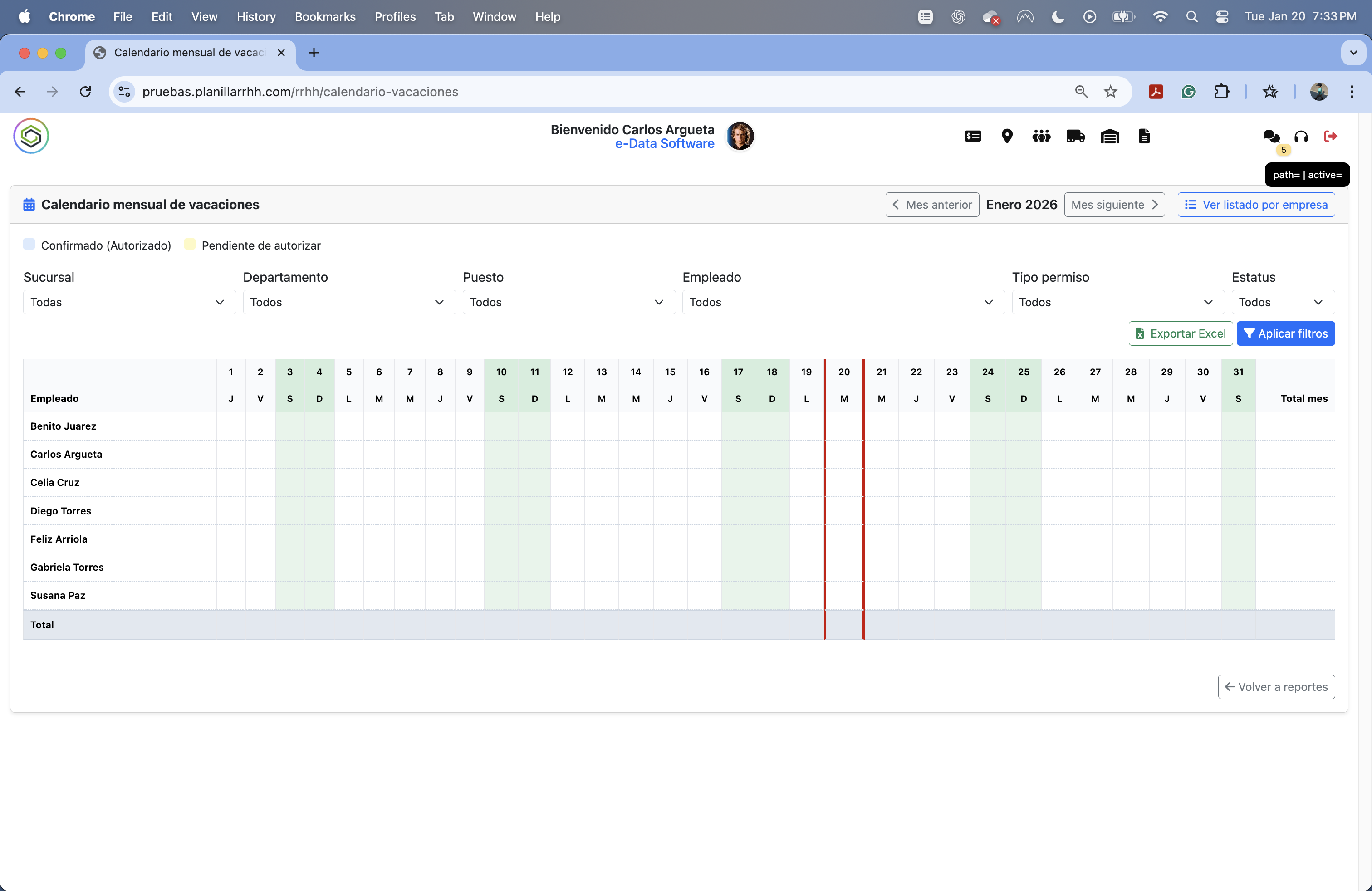Open the Estatus dropdown
Screen dimensions: 1372x891
click(1282, 302)
